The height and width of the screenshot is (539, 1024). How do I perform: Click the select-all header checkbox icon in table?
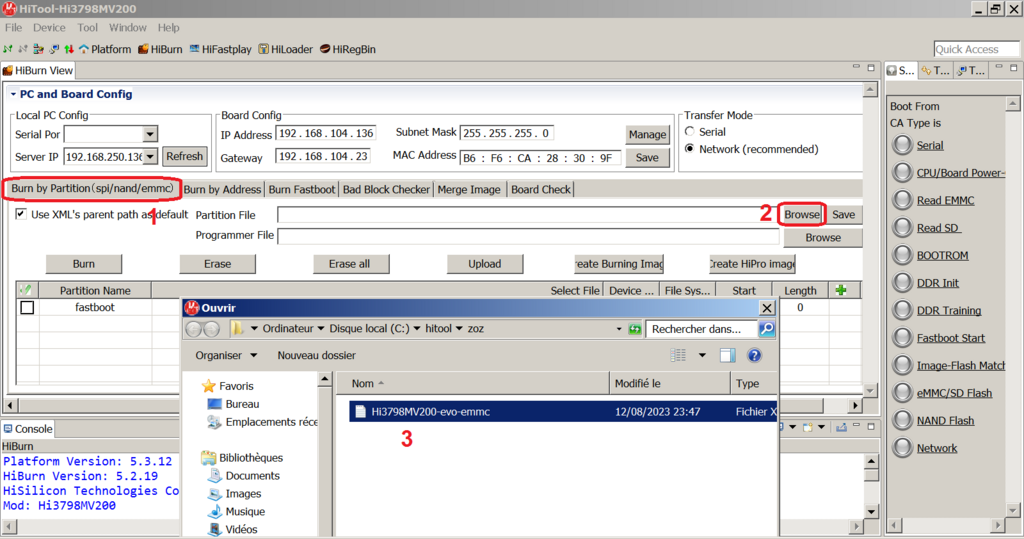point(26,290)
